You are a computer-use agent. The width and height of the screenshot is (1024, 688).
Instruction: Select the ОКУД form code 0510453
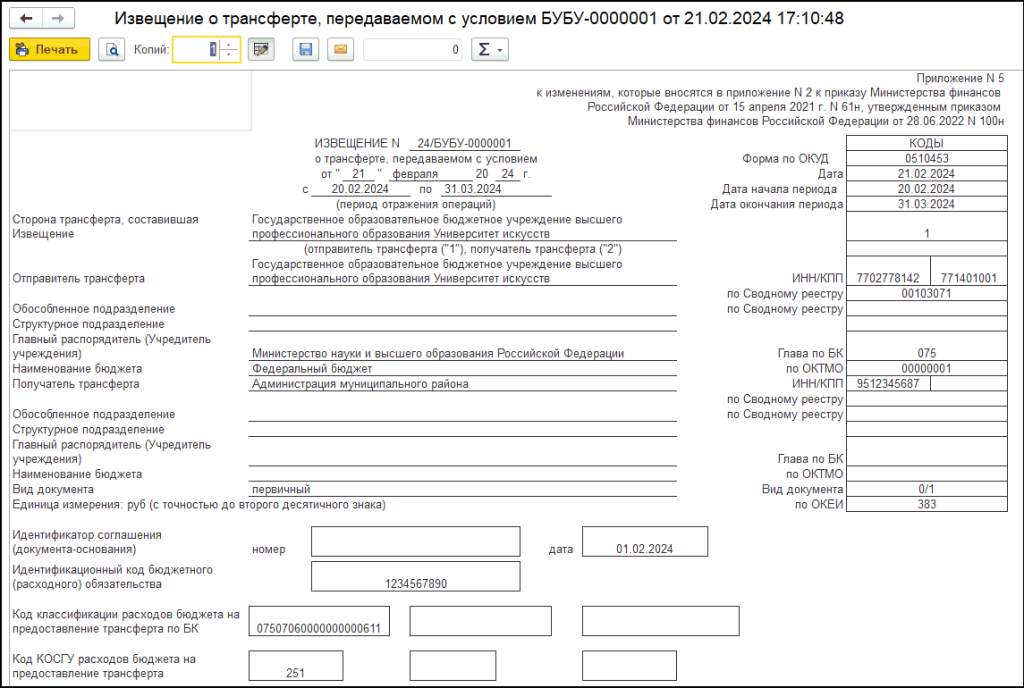[926, 158]
